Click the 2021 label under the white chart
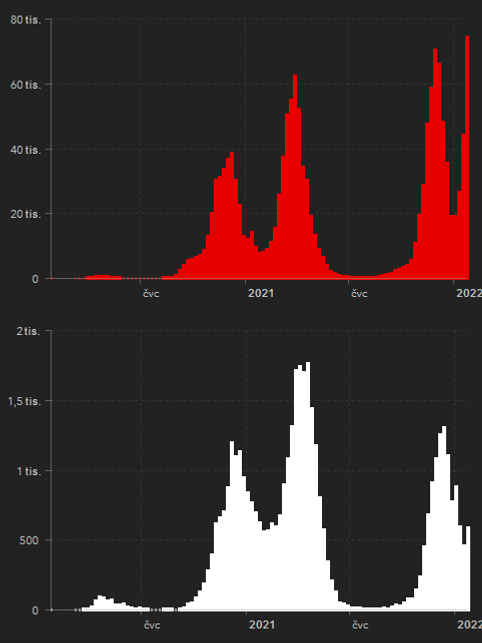This screenshot has width=482, height=643. coord(262,625)
